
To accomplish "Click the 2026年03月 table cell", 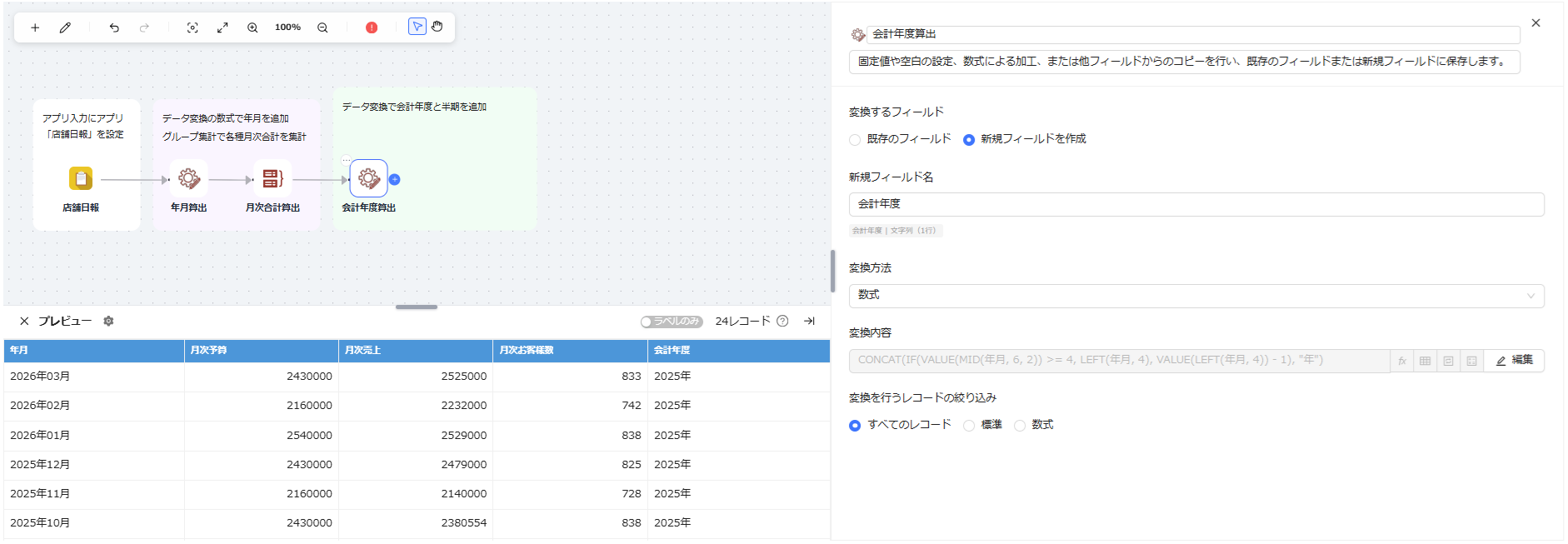I will (94, 377).
